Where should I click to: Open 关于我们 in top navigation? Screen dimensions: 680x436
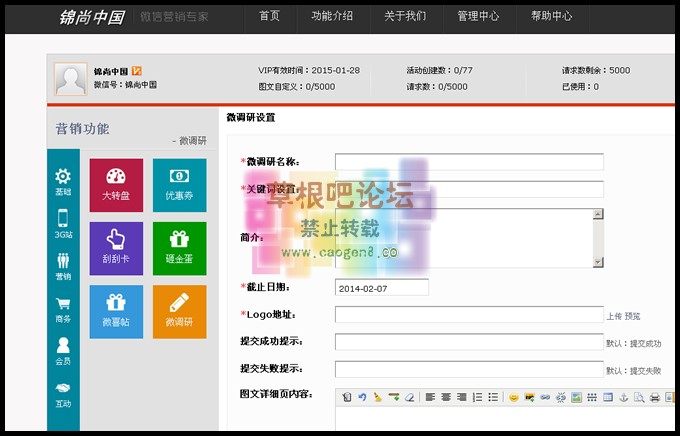pos(405,16)
